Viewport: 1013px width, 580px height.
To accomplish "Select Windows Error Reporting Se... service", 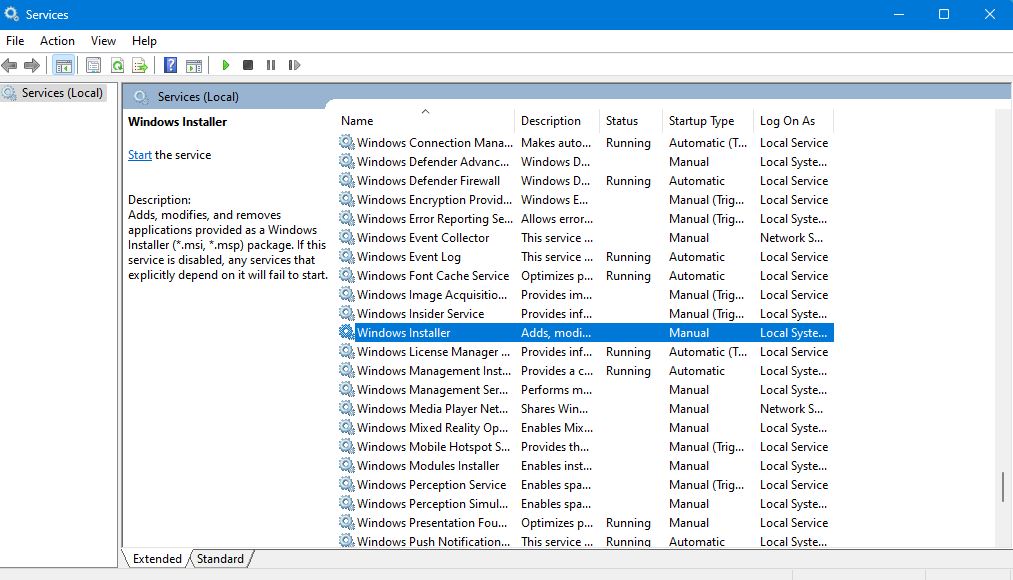I will pos(435,219).
